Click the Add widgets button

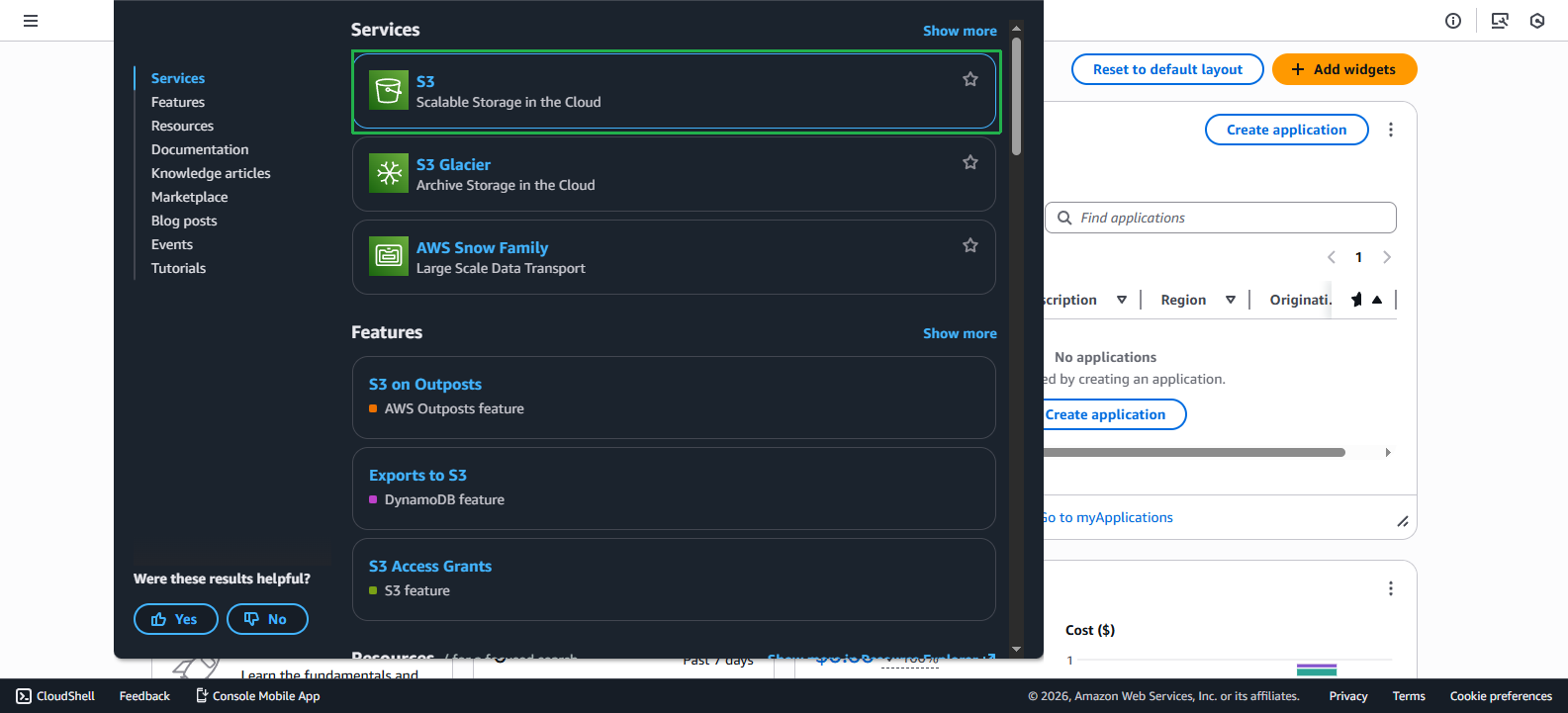pos(1344,69)
